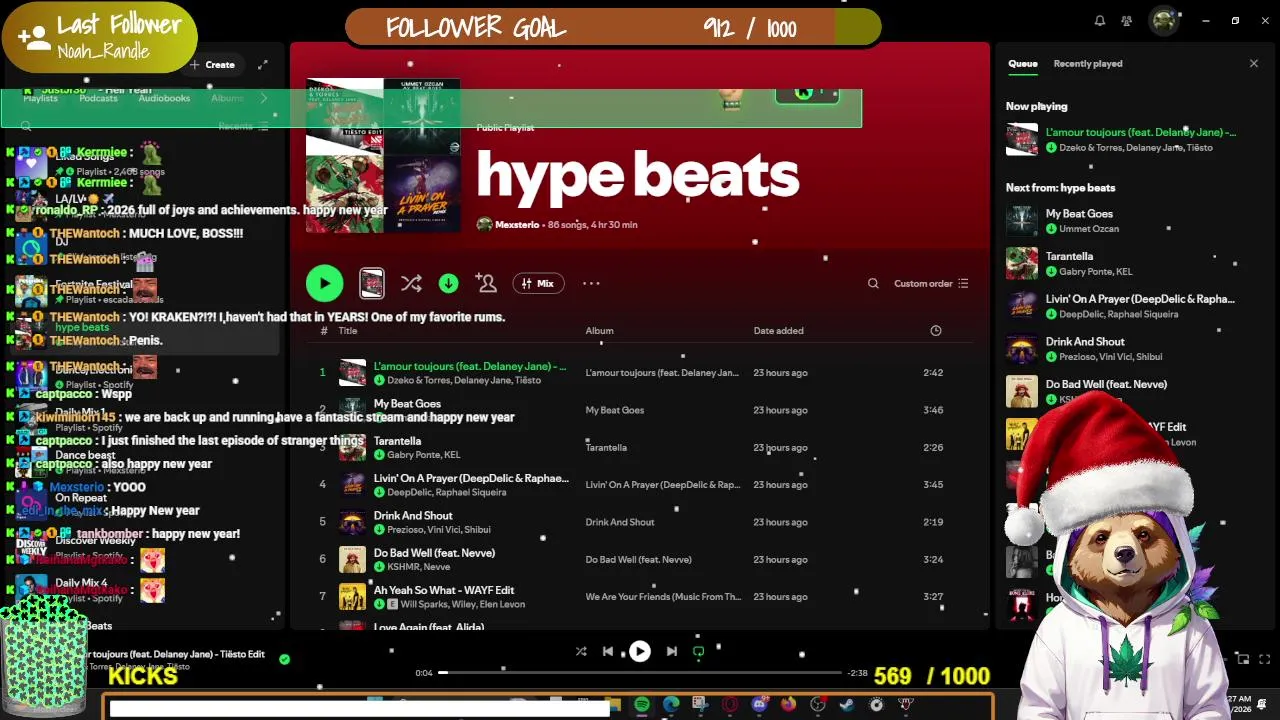Viewport: 1280px width, 720px height.
Task: Open the Mix button for playlist
Action: [537, 284]
